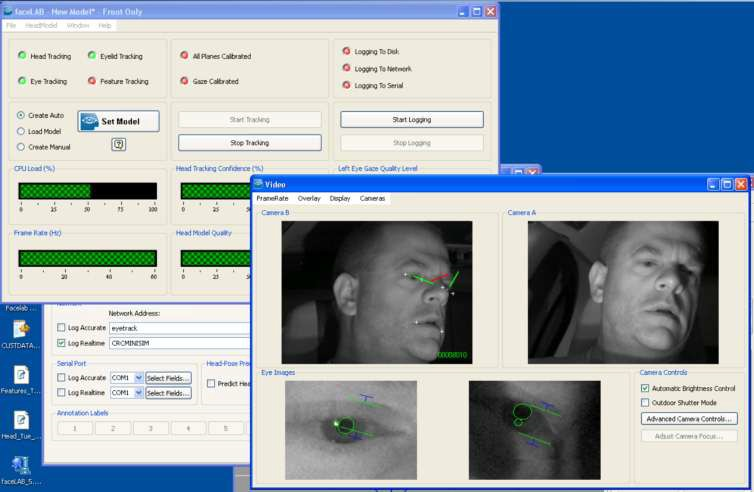Click the help question-mark icon under Set Model
Viewport: 754px width, 492px height.
(x=119, y=144)
